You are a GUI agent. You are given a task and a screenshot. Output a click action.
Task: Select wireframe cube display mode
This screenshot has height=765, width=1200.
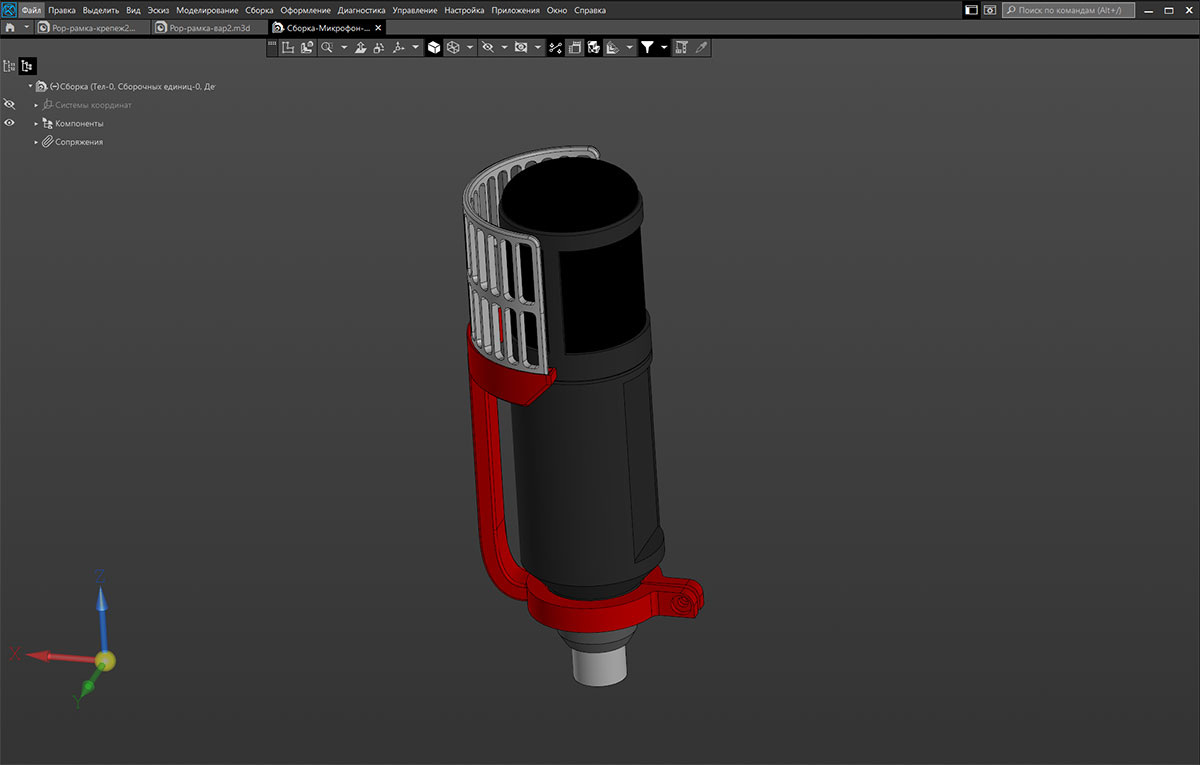coord(453,47)
